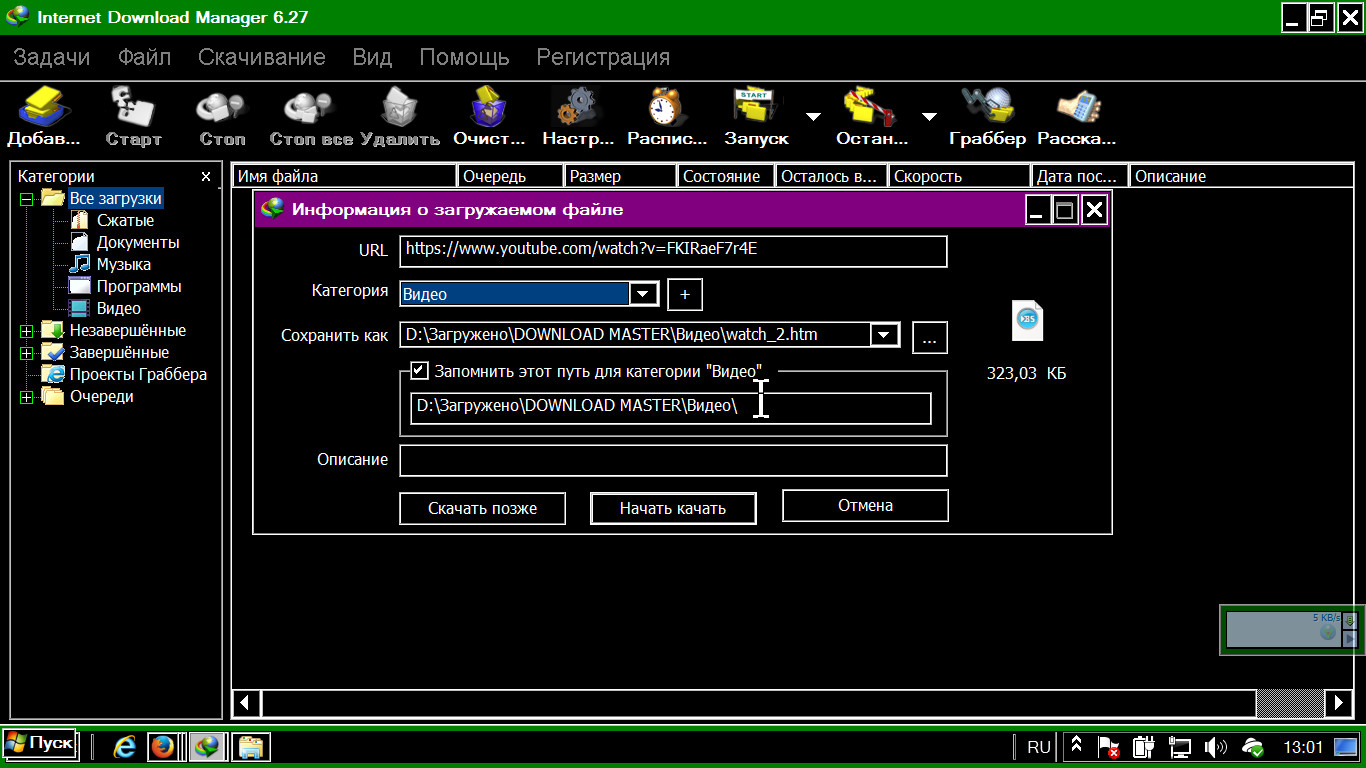Click the Отмена button
This screenshot has height=768, width=1366.
pos(865,506)
